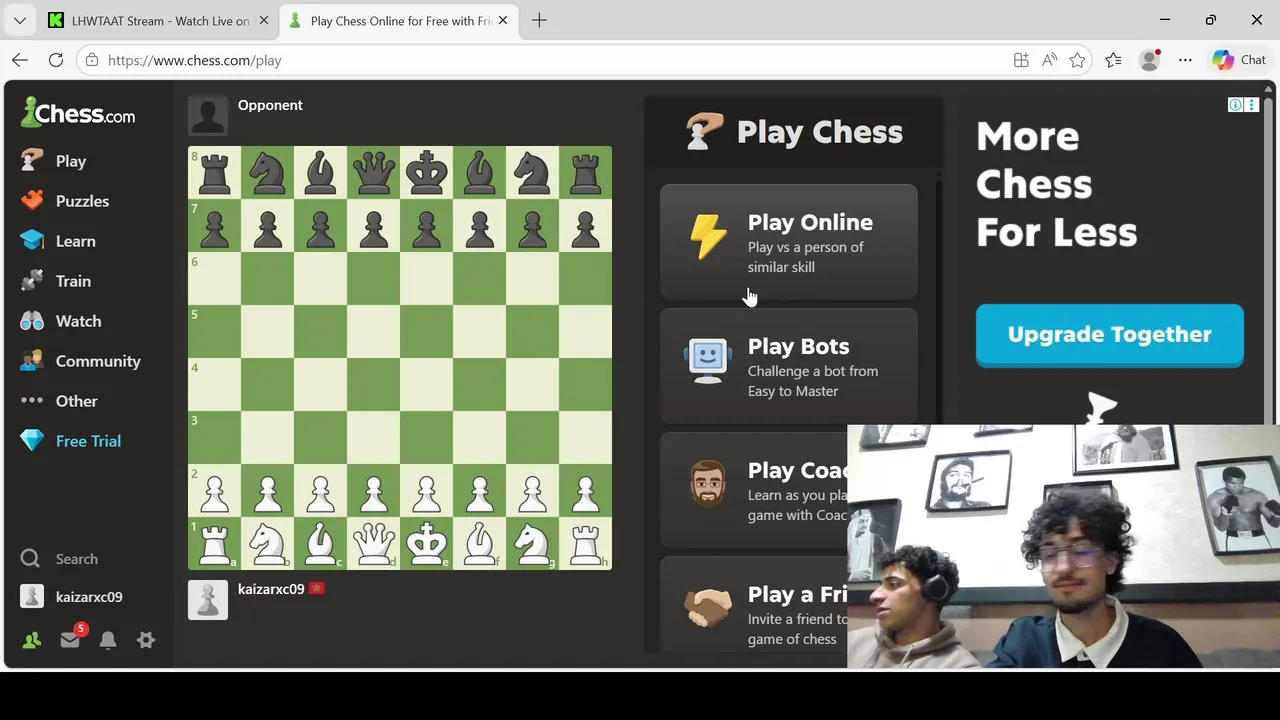Select Play Online option

788,242
